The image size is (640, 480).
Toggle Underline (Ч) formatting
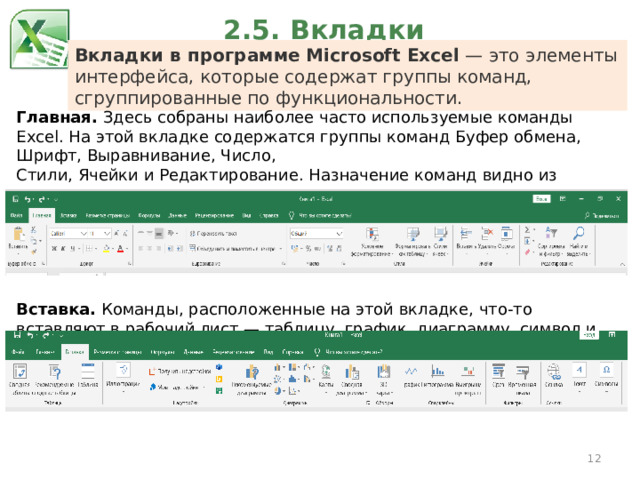(73, 249)
